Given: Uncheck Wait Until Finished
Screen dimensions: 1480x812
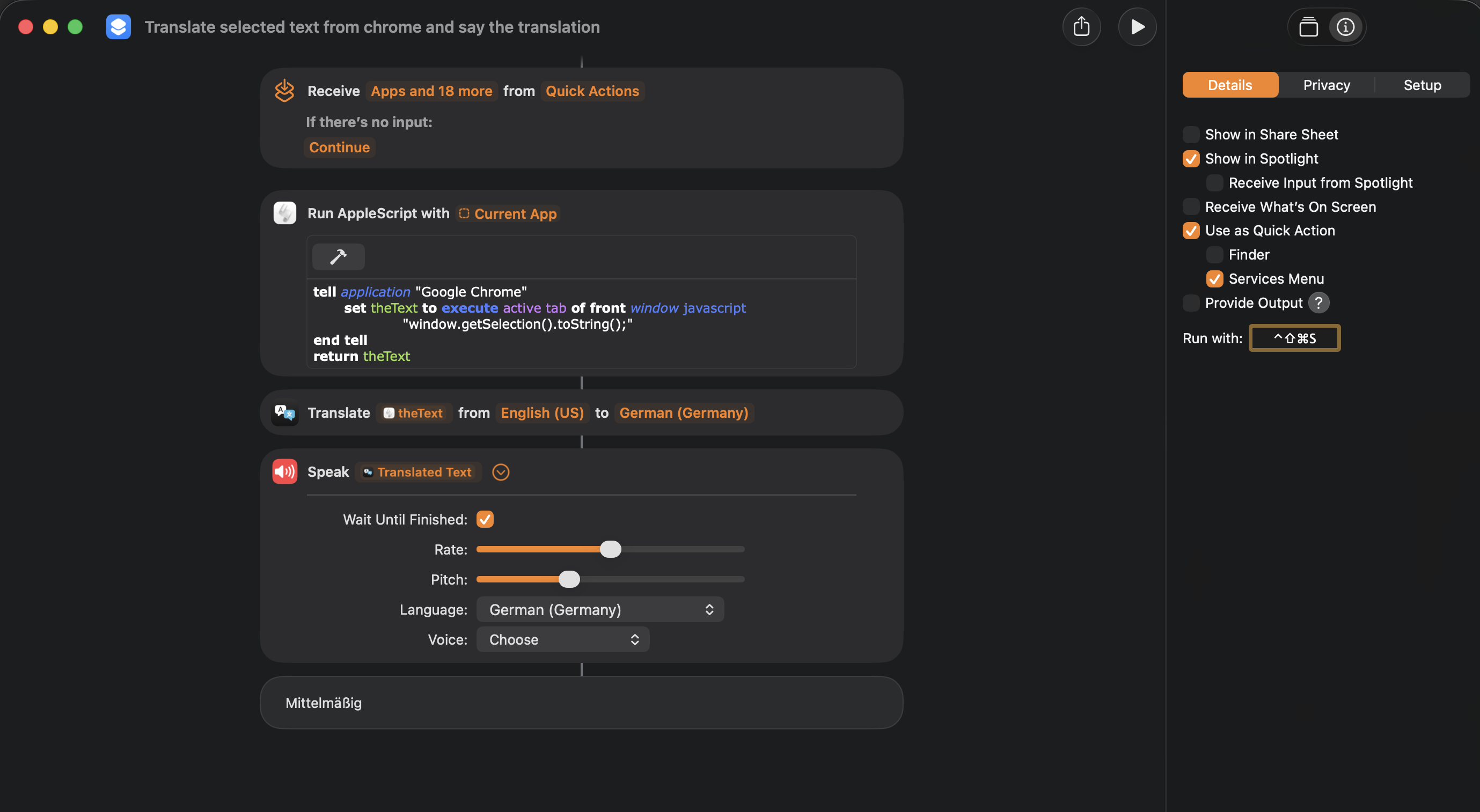Looking at the screenshot, I should pyautogui.click(x=485, y=519).
